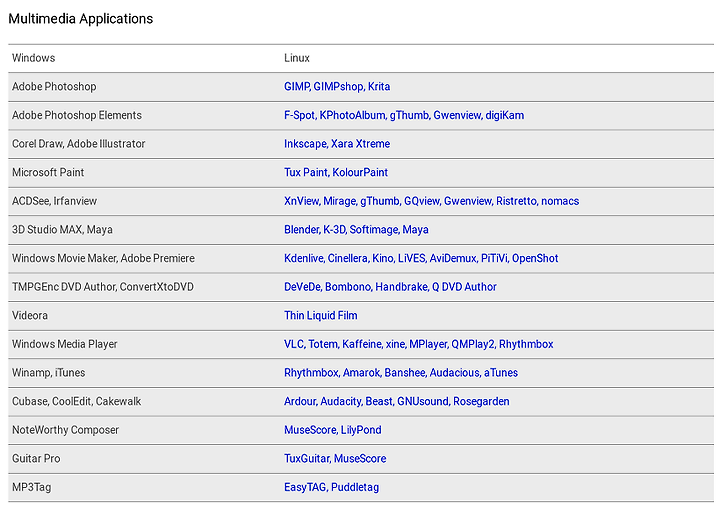The height and width of the screenshot is (509, 720).
Task: Open the LilyPond link
Action: click(x=361, y=430)
